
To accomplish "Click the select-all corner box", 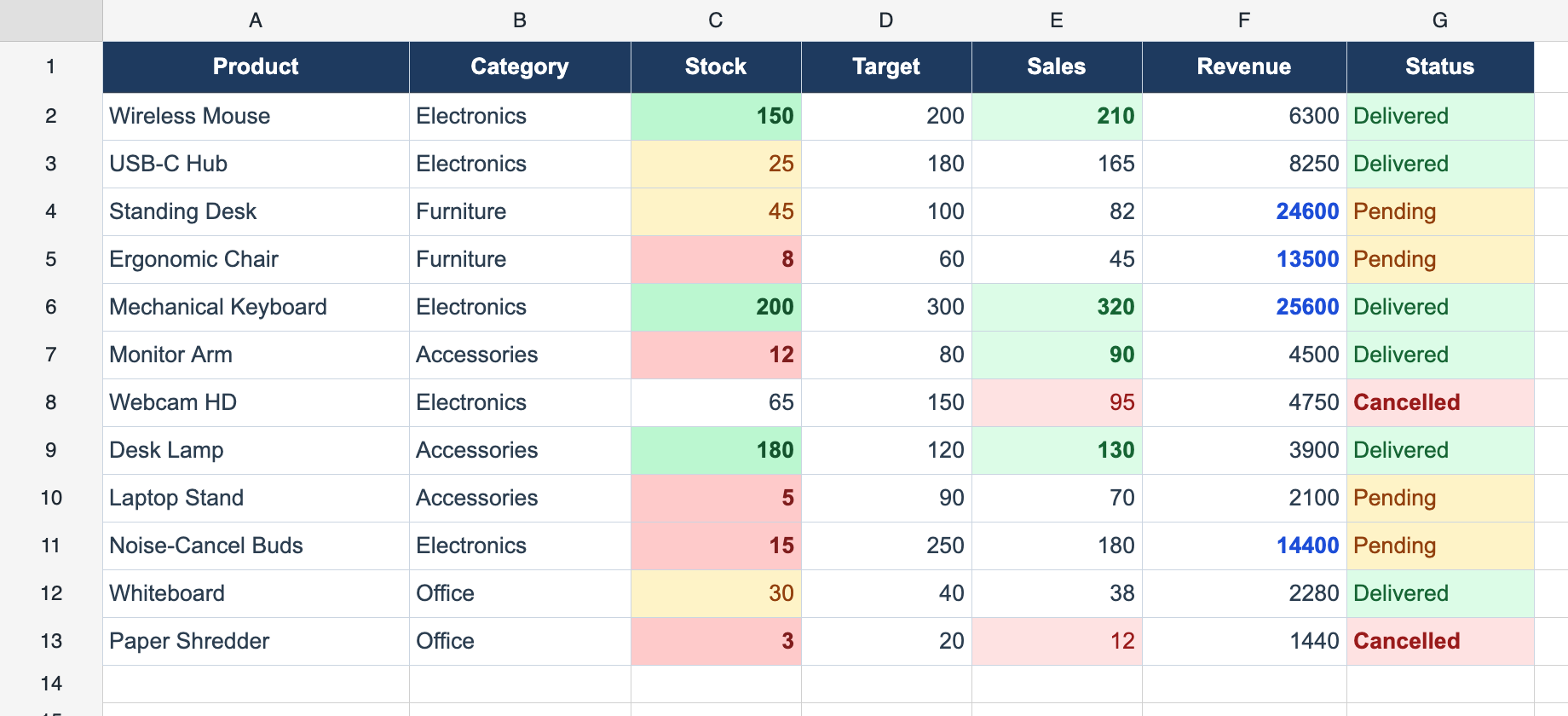I will click(x=51, y=20).
